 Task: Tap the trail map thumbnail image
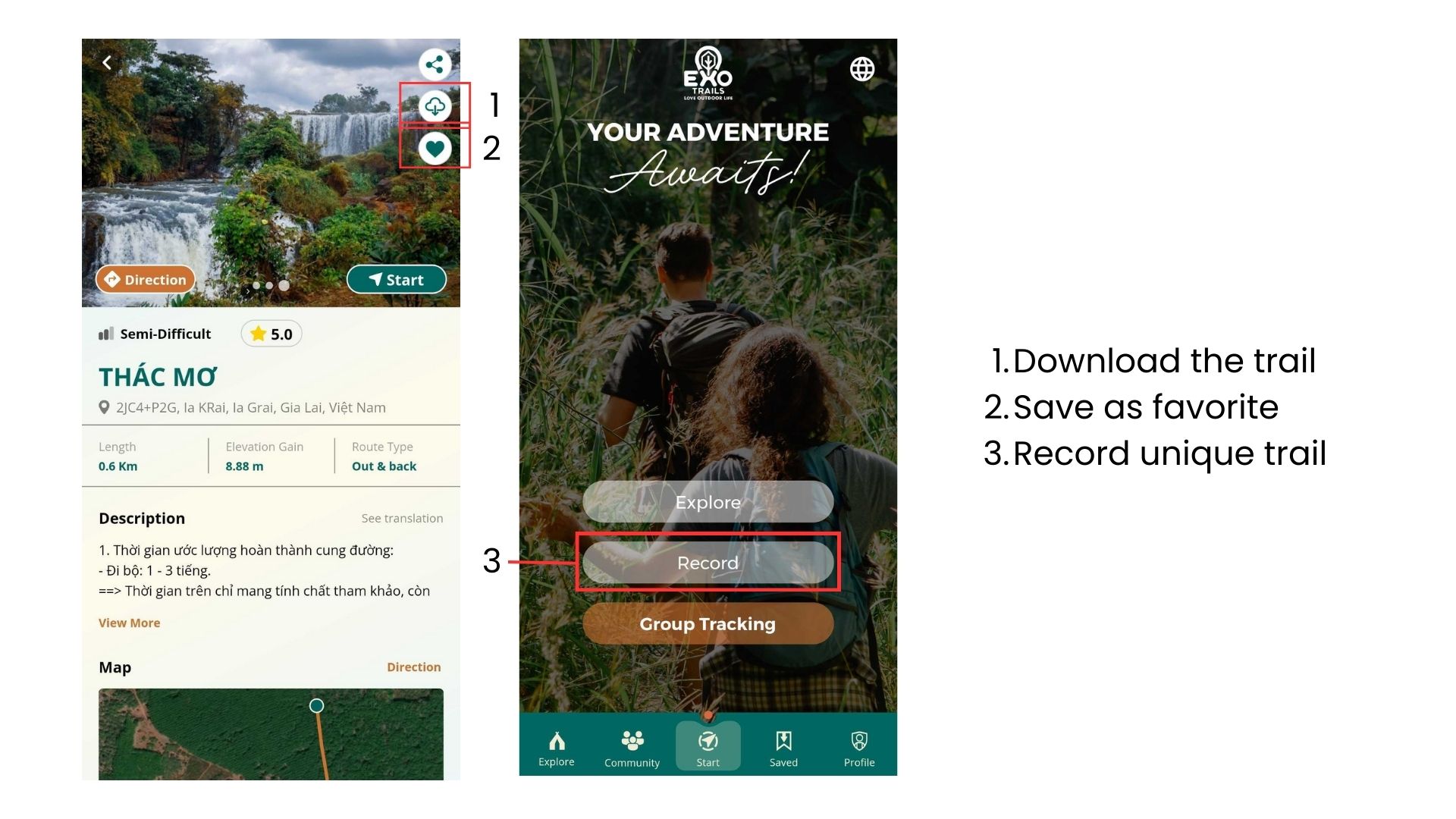point(271,735)
